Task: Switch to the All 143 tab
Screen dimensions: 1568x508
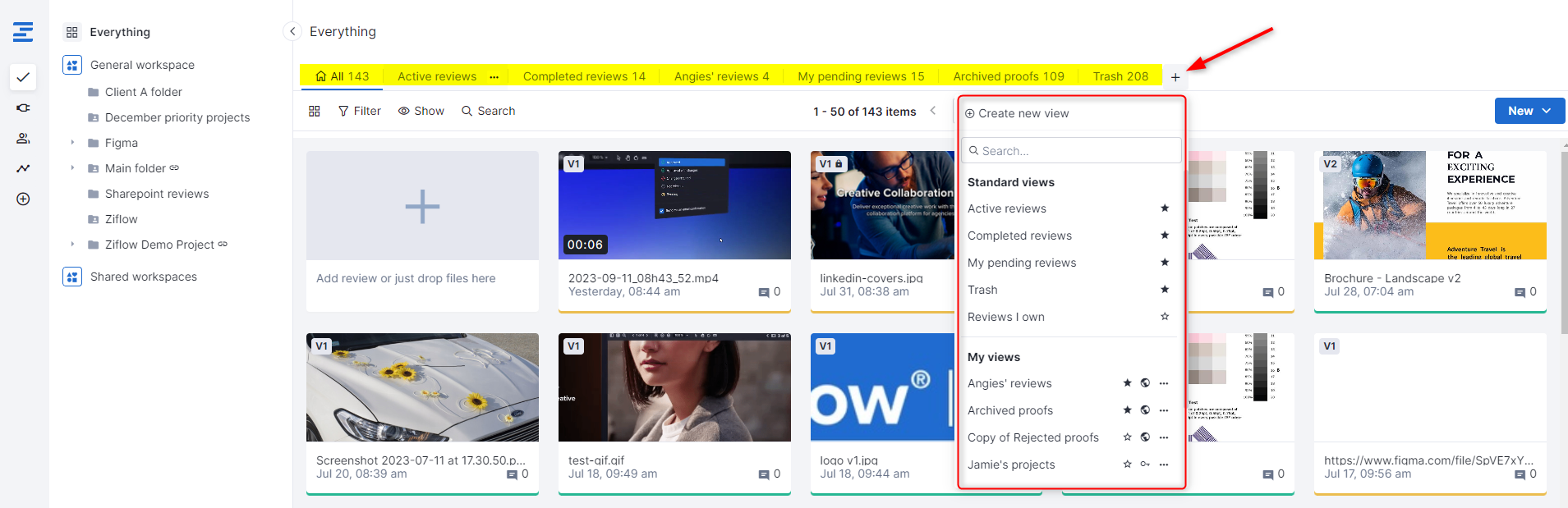Action: coord(342,76)
